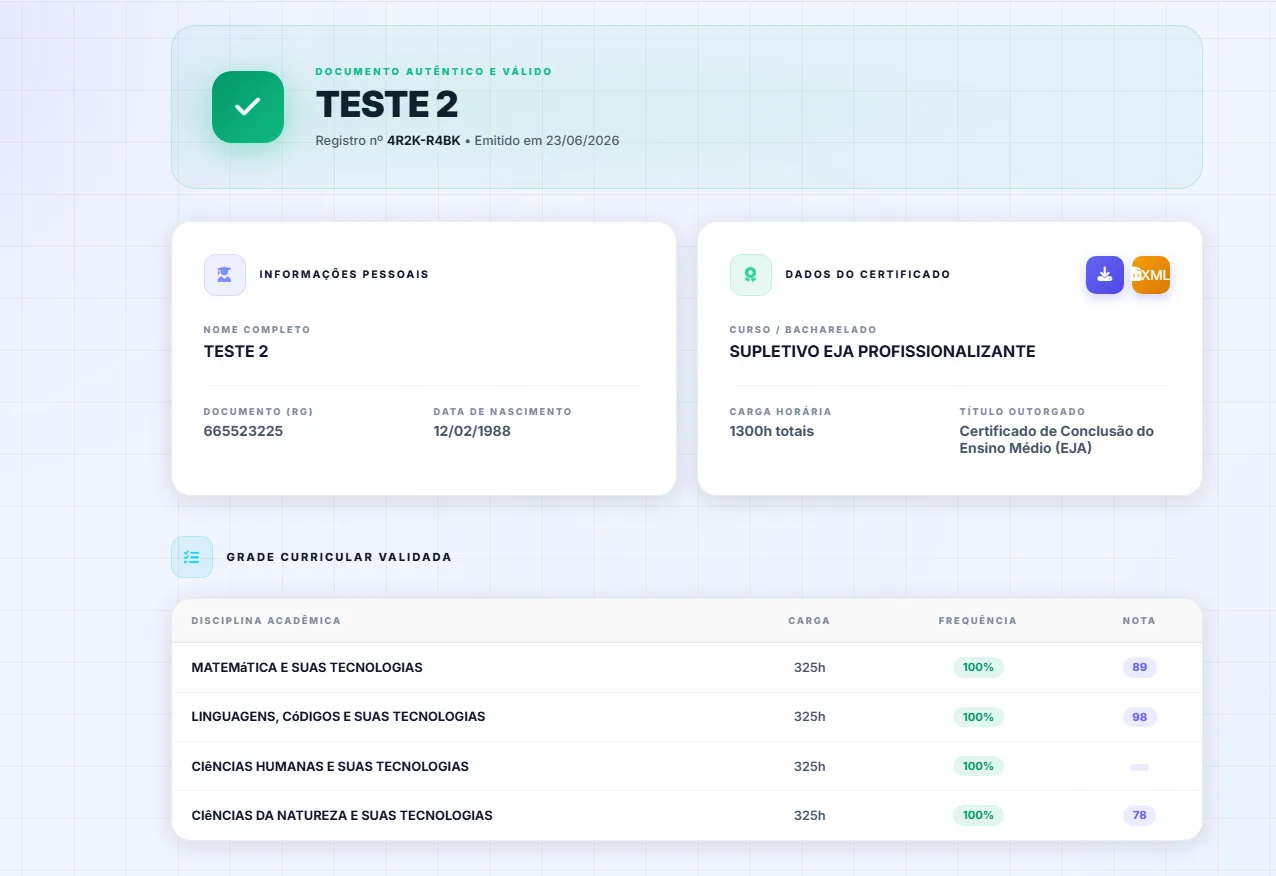Click the checklist icon beside Grade Curricular Validada

192,557
